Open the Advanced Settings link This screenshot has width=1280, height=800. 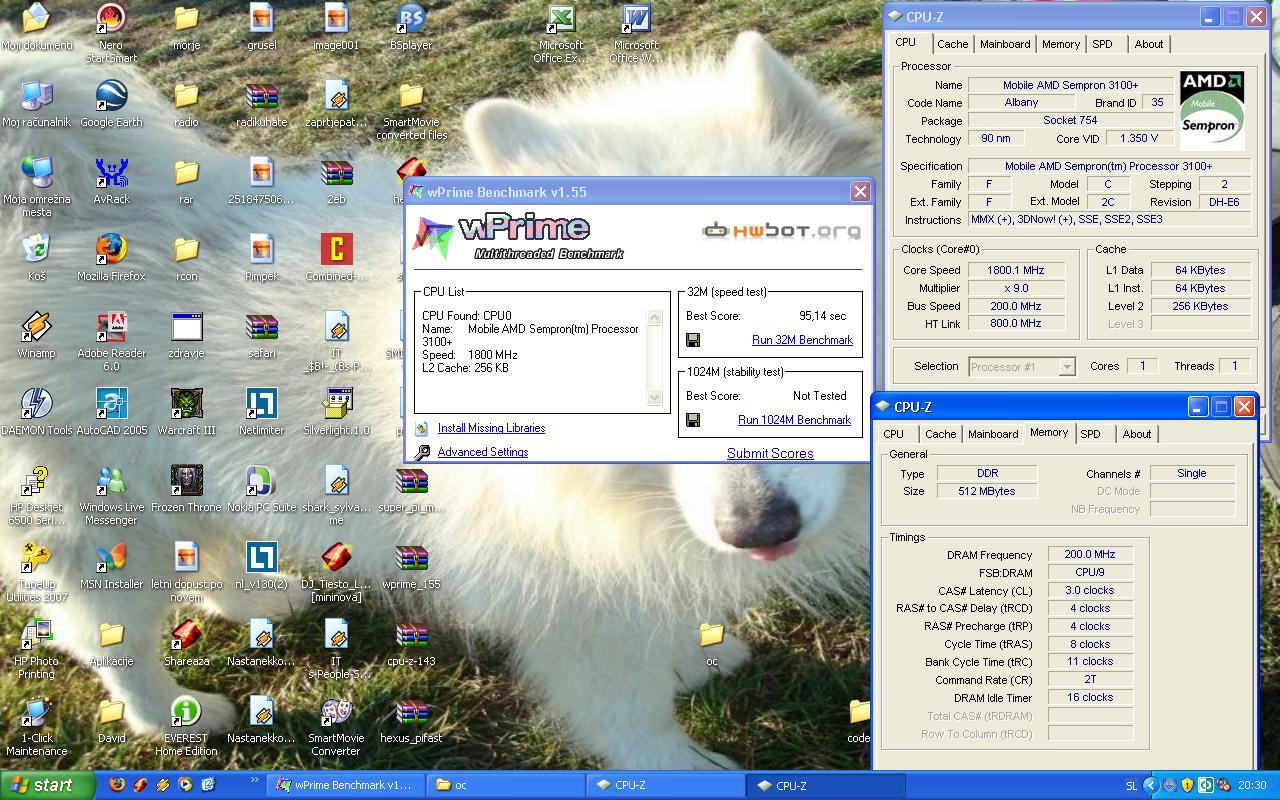pos(482,452)
